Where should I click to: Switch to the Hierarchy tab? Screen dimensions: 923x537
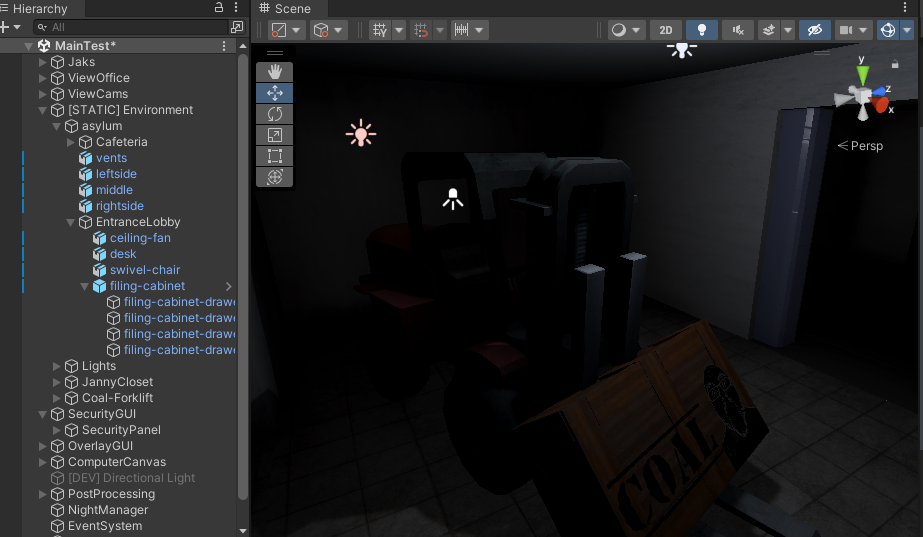[x=34, y=8]
